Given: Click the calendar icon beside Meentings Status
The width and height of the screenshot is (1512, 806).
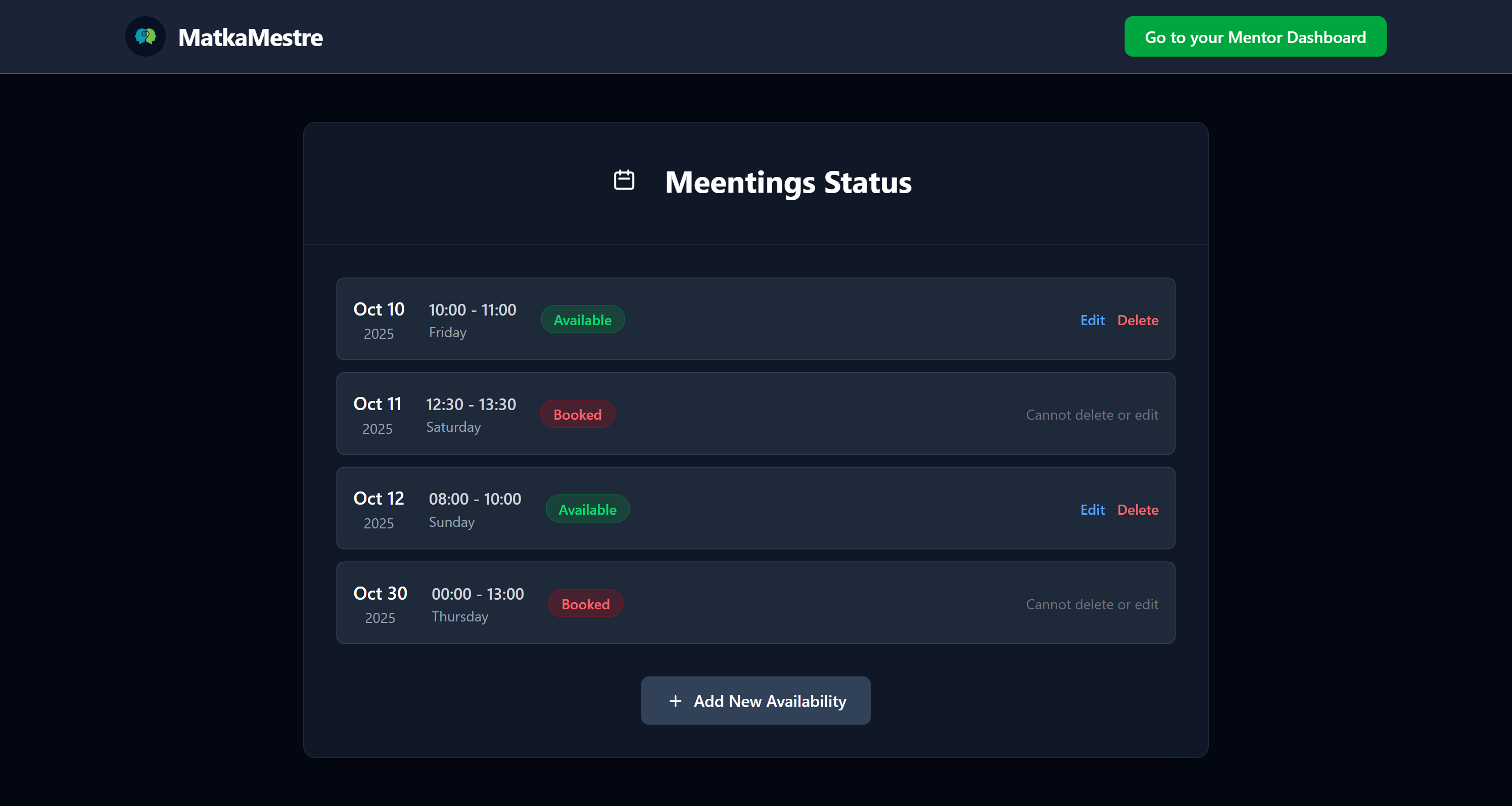Looking at the screenshot, I should pos(624,181).
